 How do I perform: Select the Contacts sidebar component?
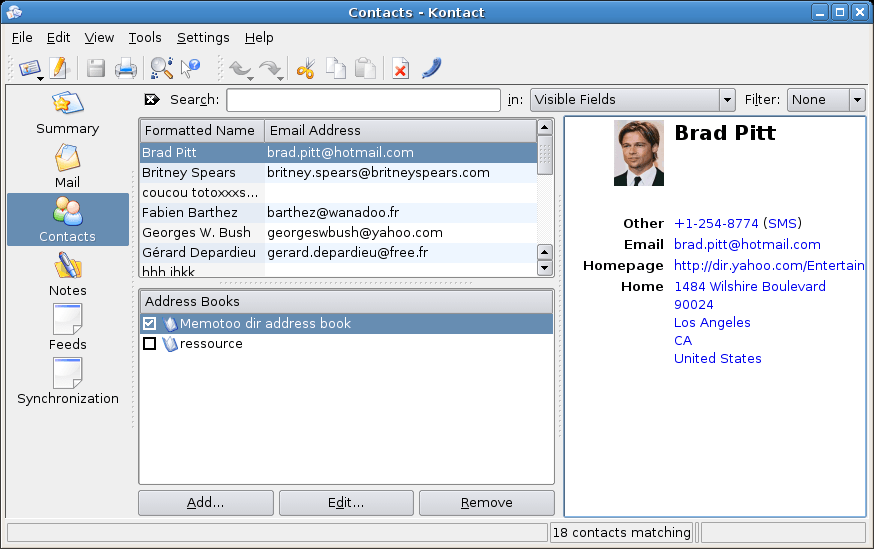67,220
